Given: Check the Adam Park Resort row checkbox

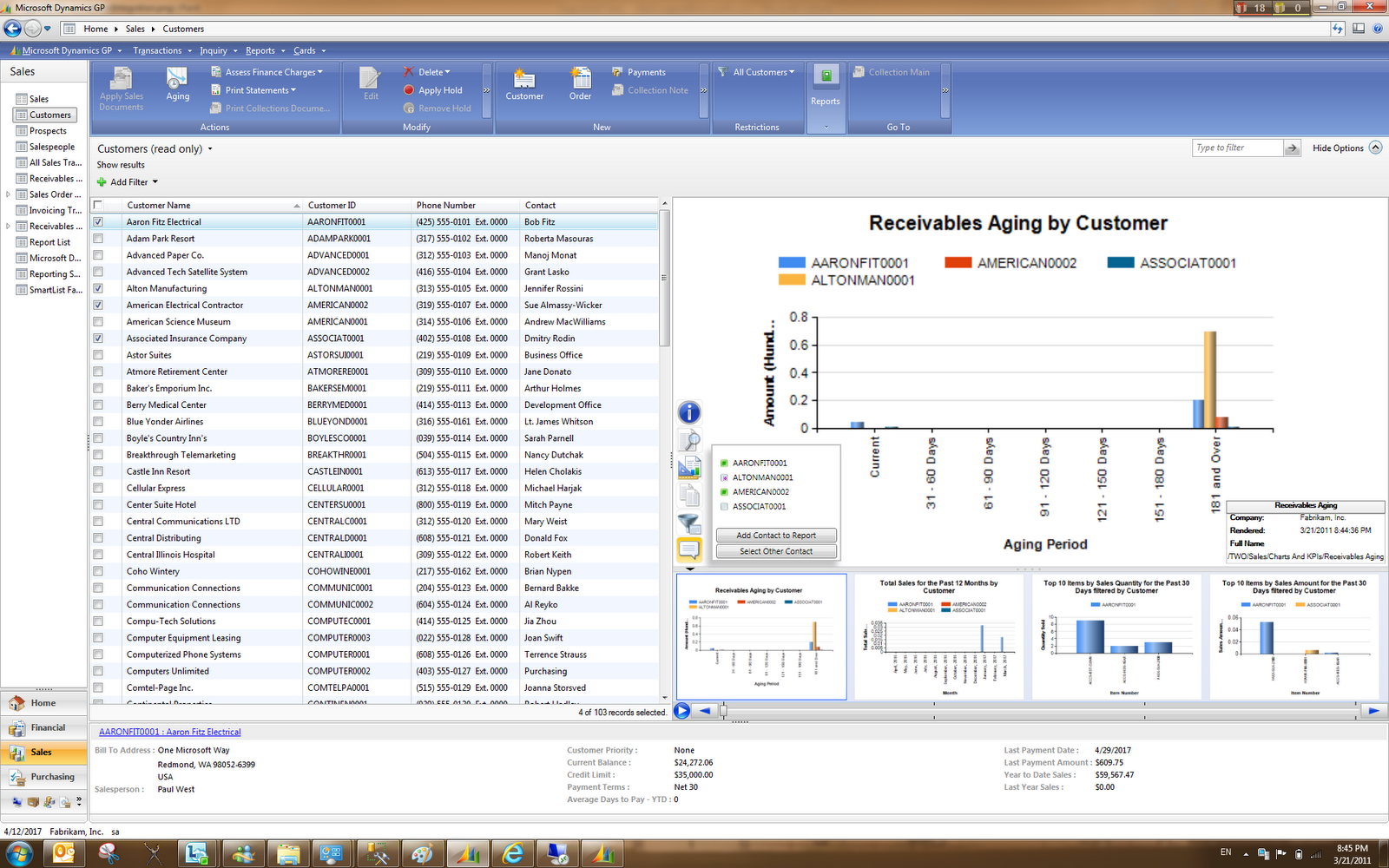Looking at the screenshot, I should (98, 239).
